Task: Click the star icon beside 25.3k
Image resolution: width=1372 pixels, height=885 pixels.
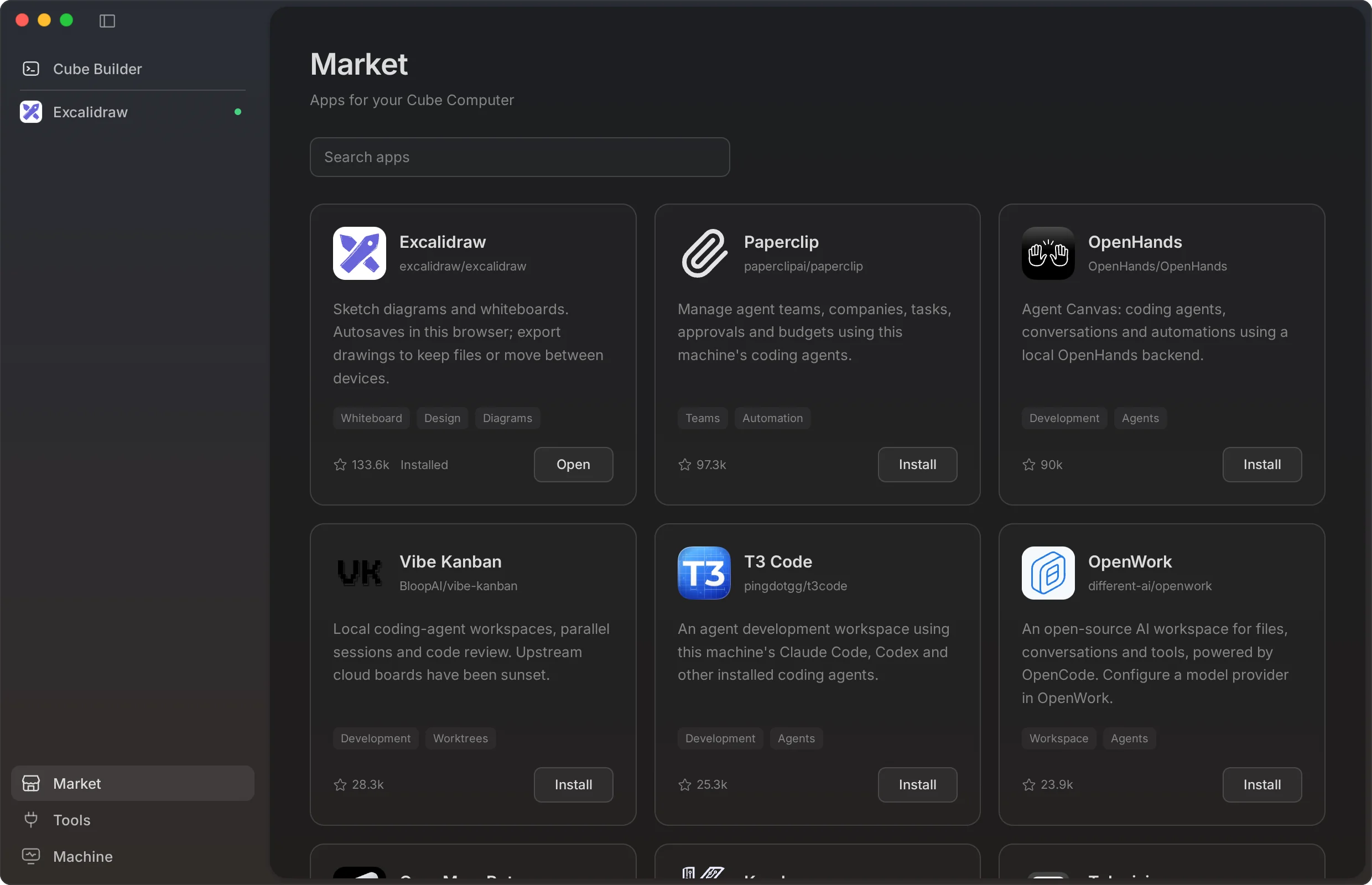Action: click(684, 784)
